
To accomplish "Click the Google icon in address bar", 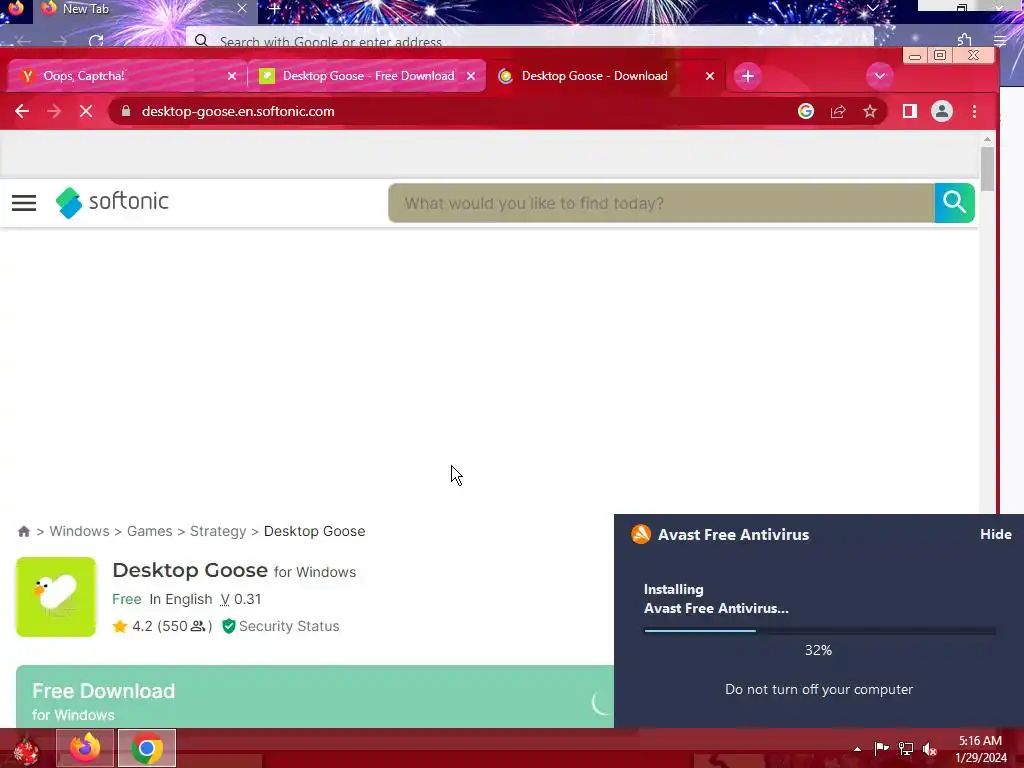I will (806, 111).
